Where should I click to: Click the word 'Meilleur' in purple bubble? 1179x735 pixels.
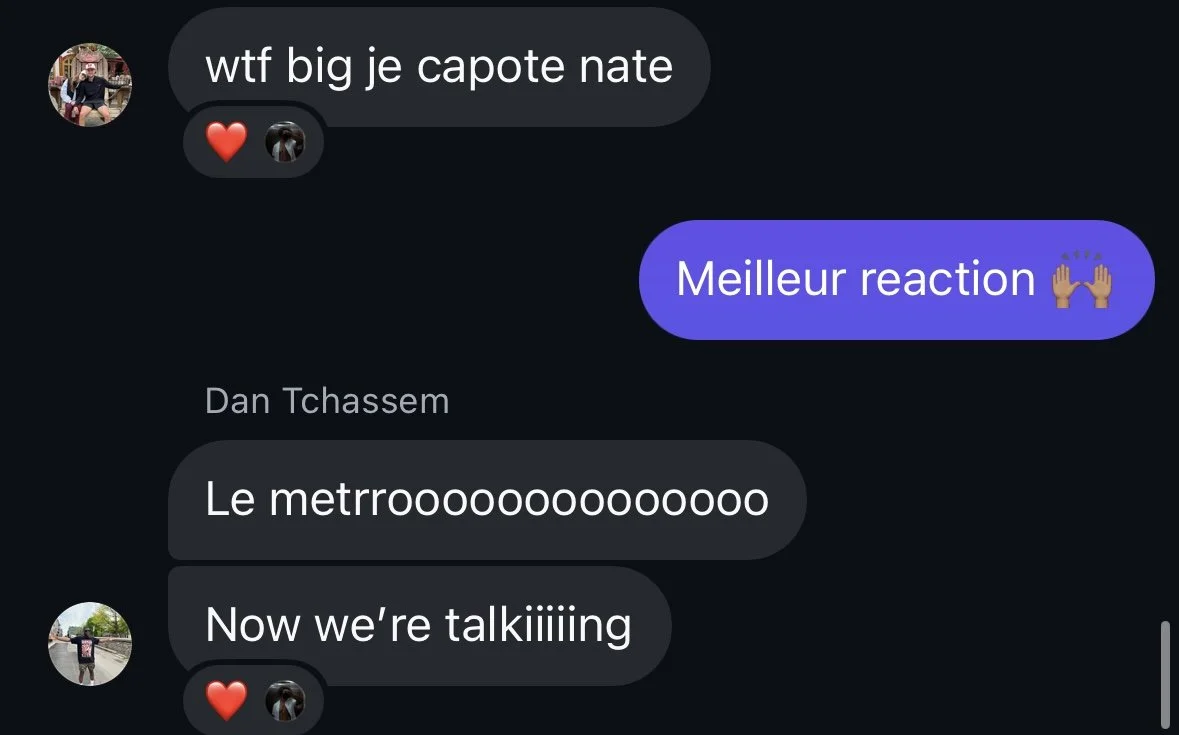pos(761,279)
